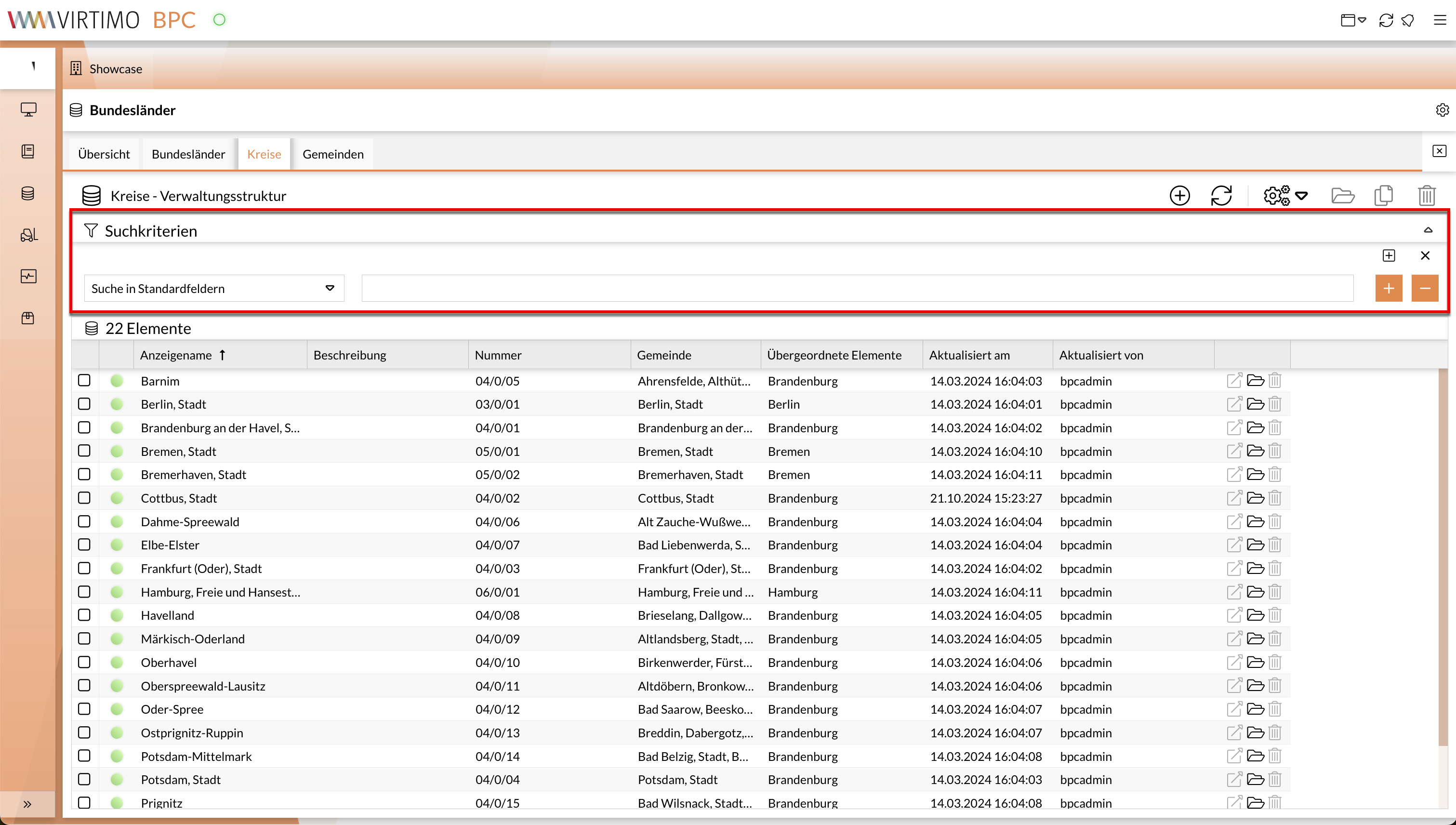
Task: Open the Berlin, Stadt row folder icon
Action: [x=1256, y=404]
